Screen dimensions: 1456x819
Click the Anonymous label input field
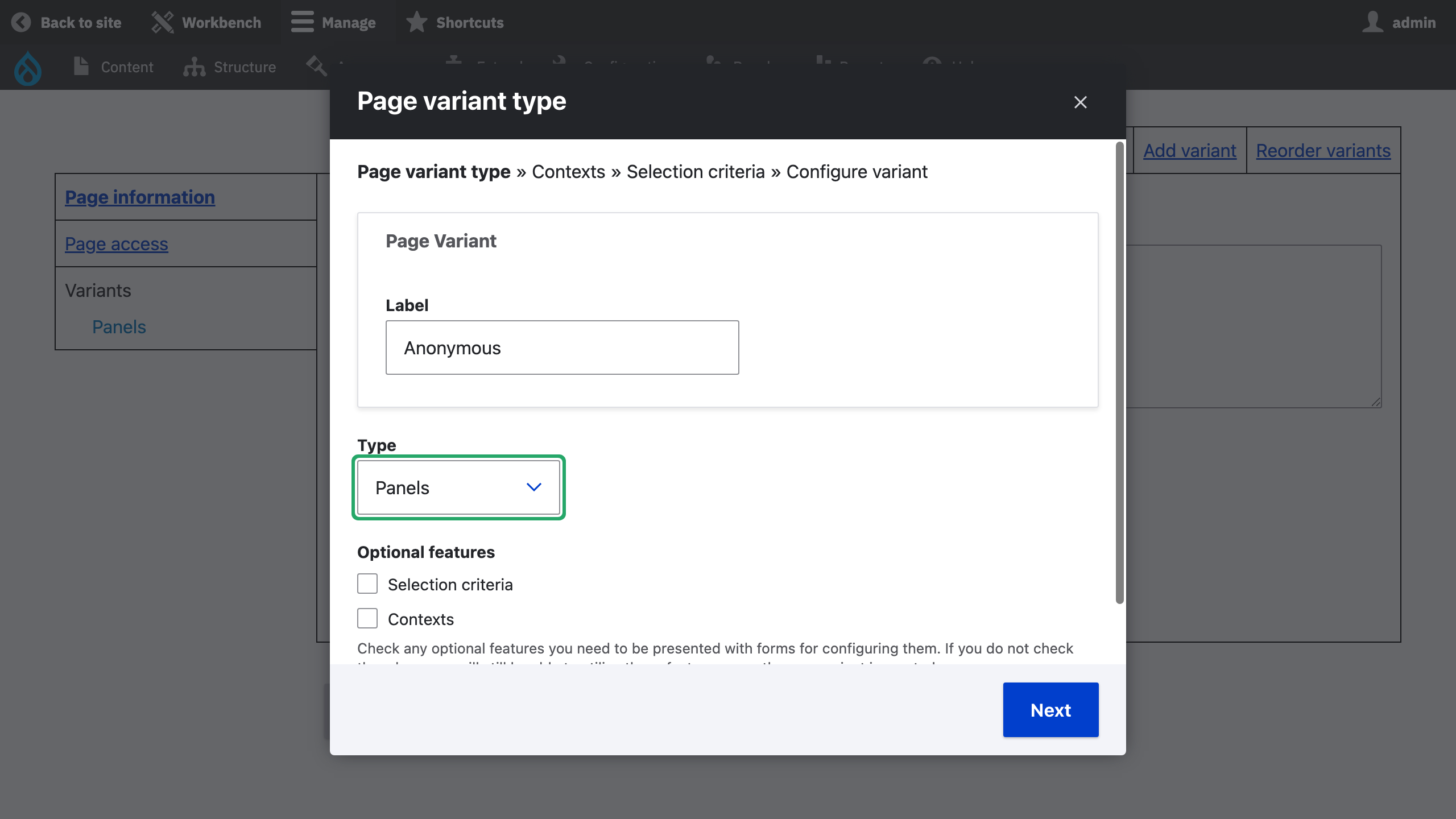[561, 347]
